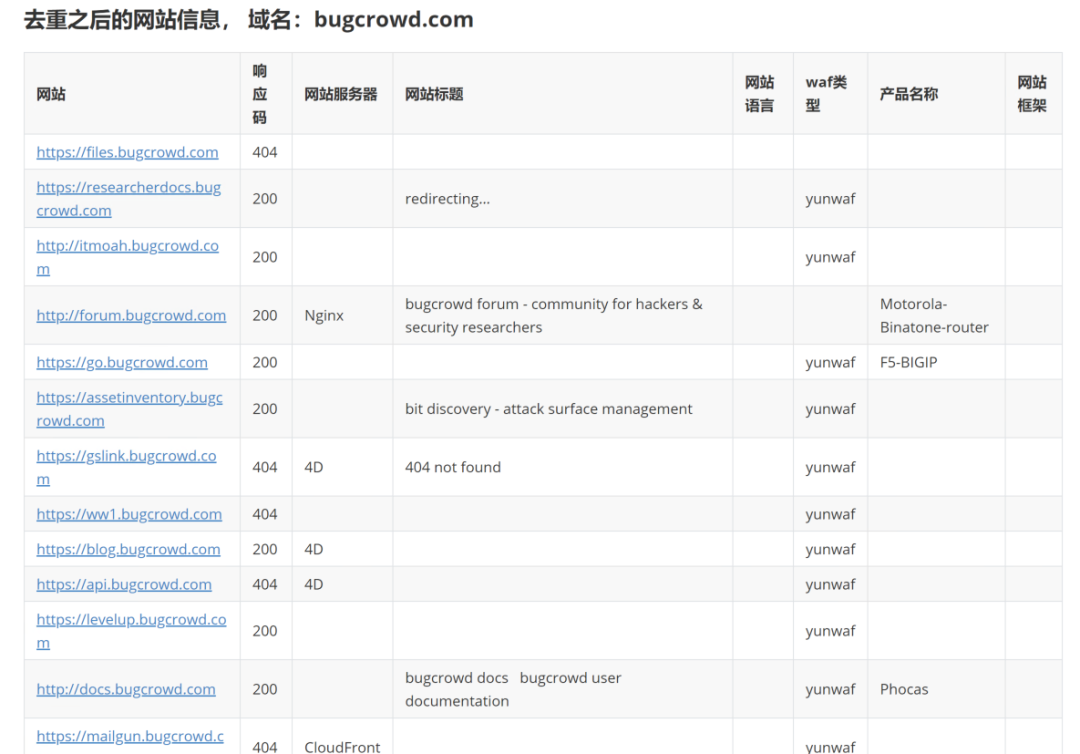The width and height of the screenshot is (1080, 754).
Task: Select the Motorola-Binatone-router product cell
Action: pos(934,315)
